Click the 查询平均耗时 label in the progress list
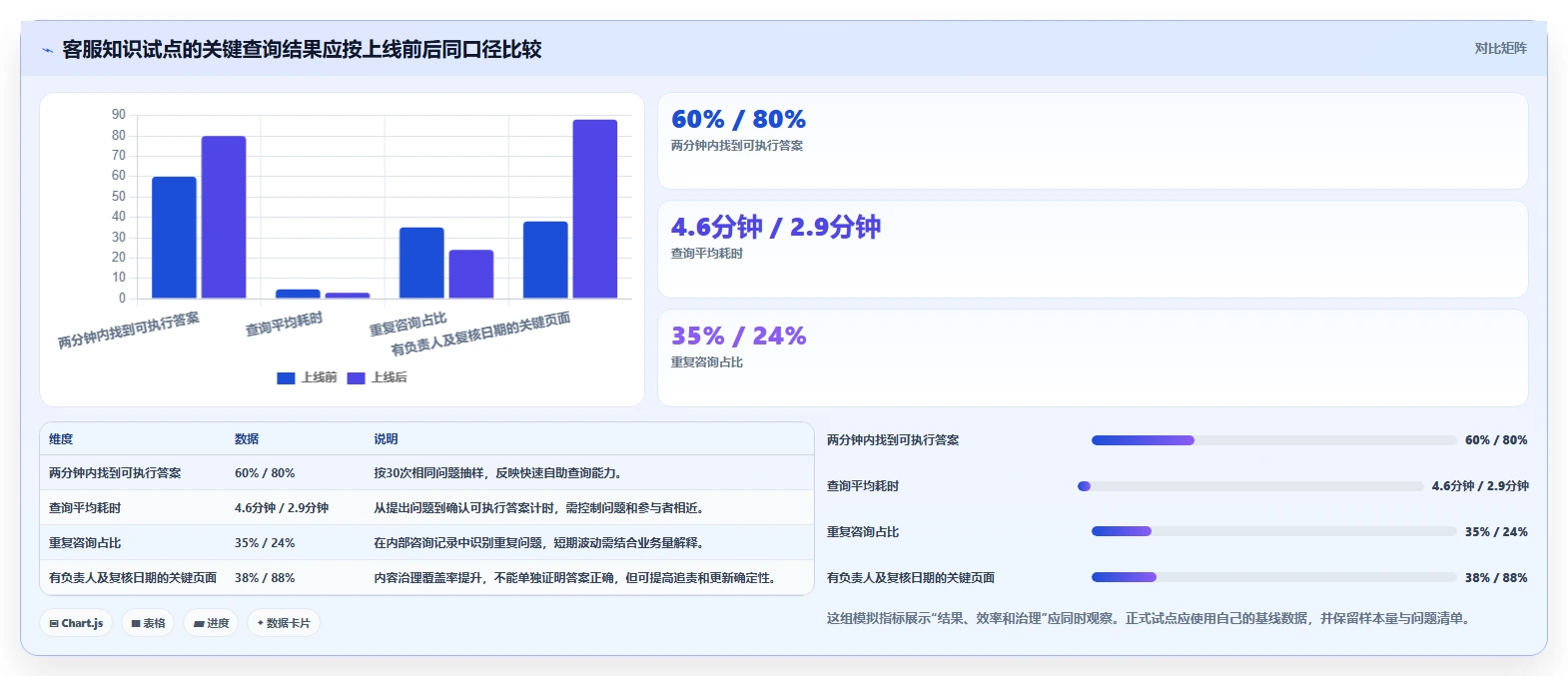Viewport: 1568px width, 676px height. point(863,486)
